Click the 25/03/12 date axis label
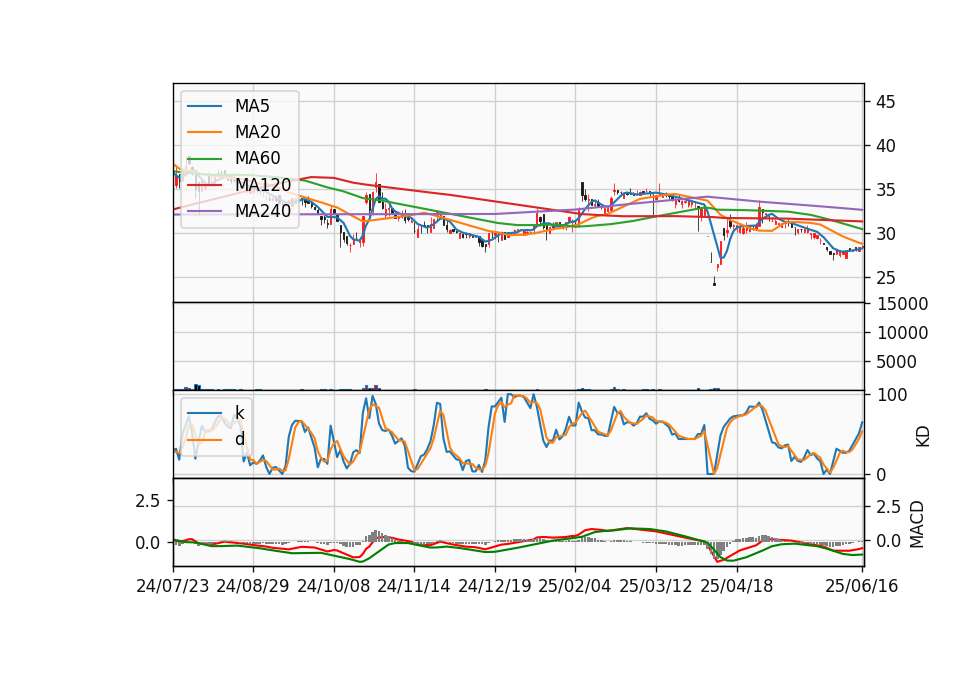Image resolution: width=960 pixels, height=690 pixels. coord(656,586)
